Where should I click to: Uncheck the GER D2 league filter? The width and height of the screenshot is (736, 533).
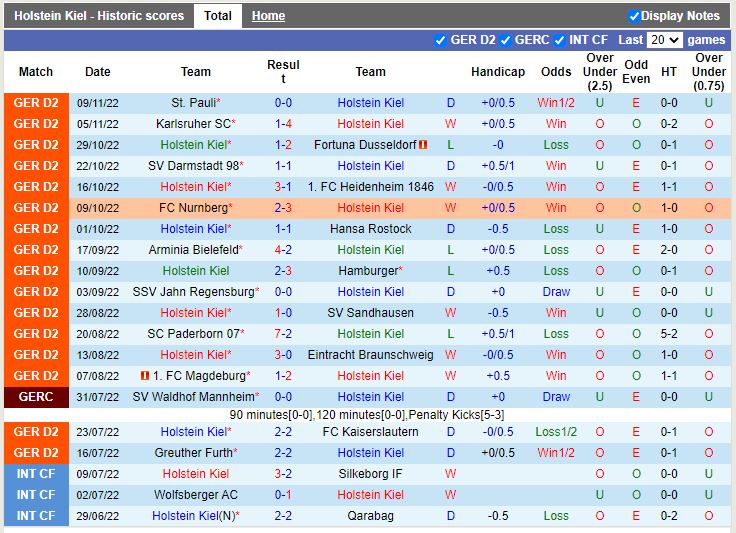[x=440, y=40]
